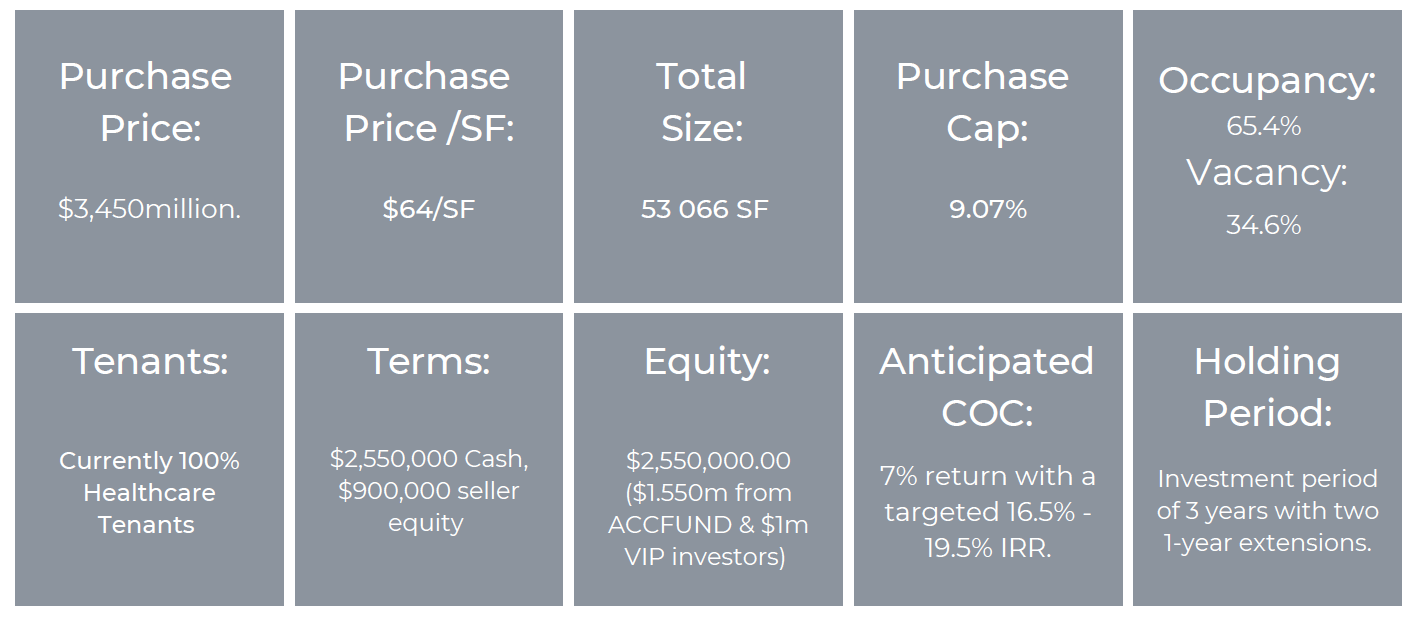The image size is (1418, 621).
Task: Click the Equity heading
Action: (x=708, y=360)
